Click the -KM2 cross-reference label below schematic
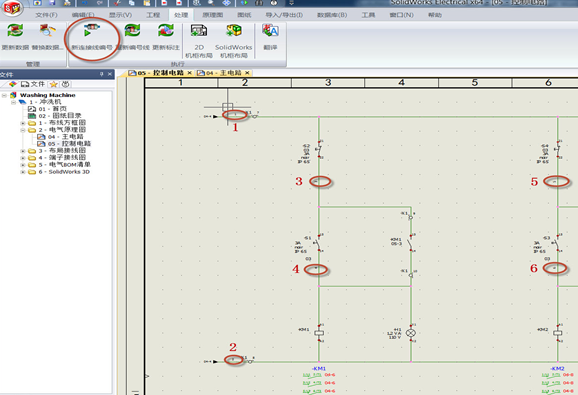 click(x=557, y=368)
